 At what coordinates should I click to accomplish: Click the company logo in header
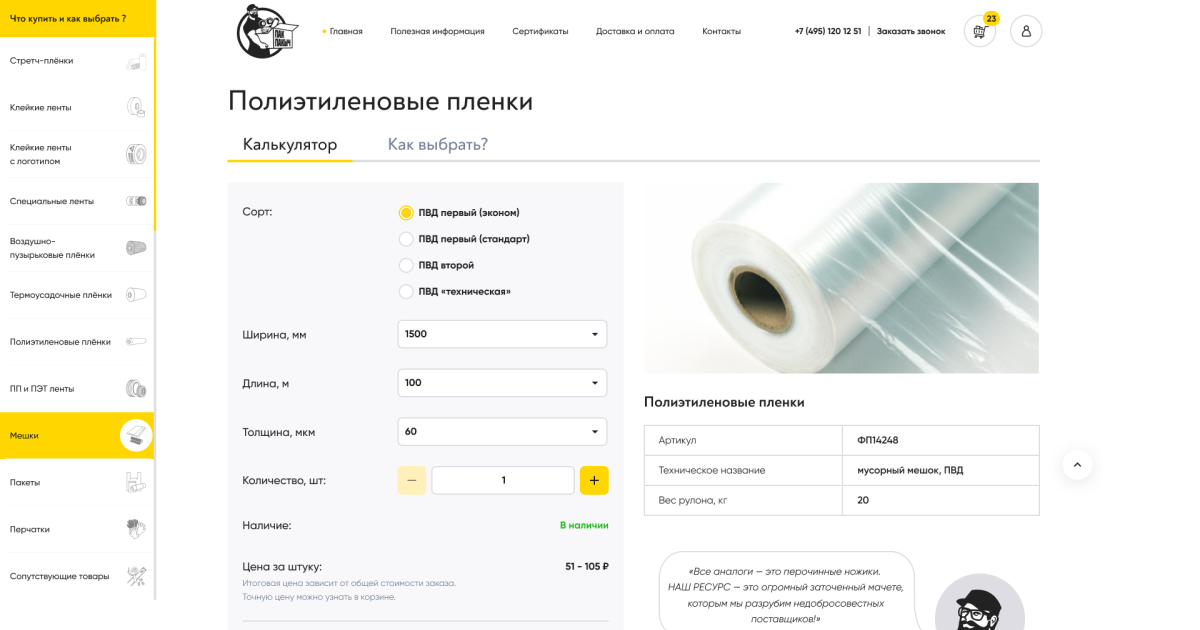point(268,31)
